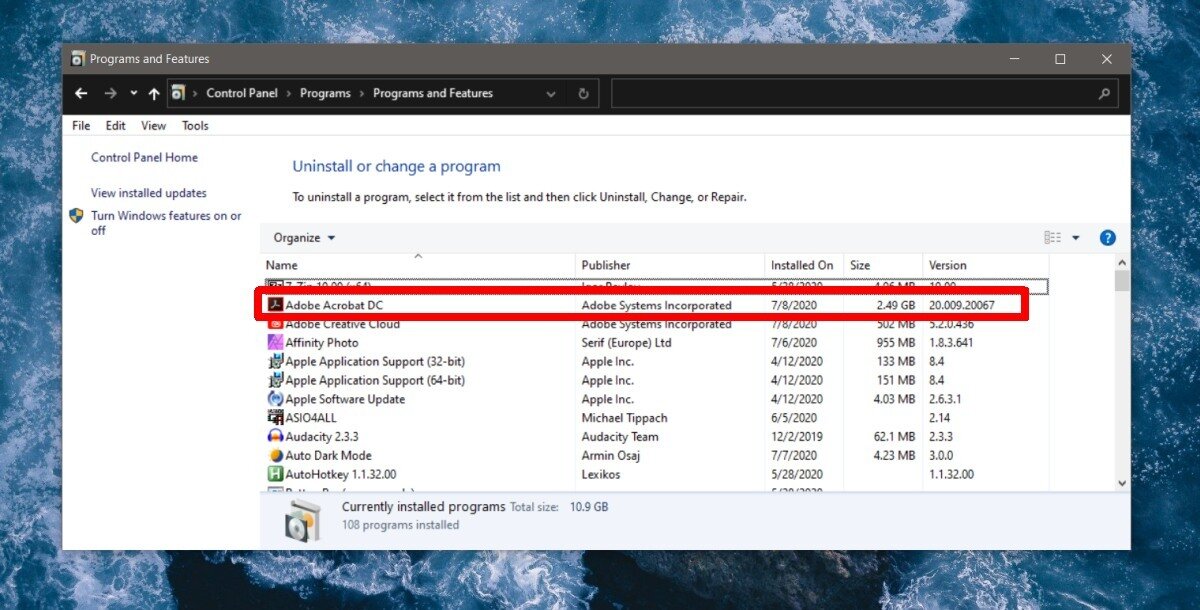This screenshot has width=1200, height=610.
Task: Click the back navigation arrow
Action: click(x=80, y=93)
